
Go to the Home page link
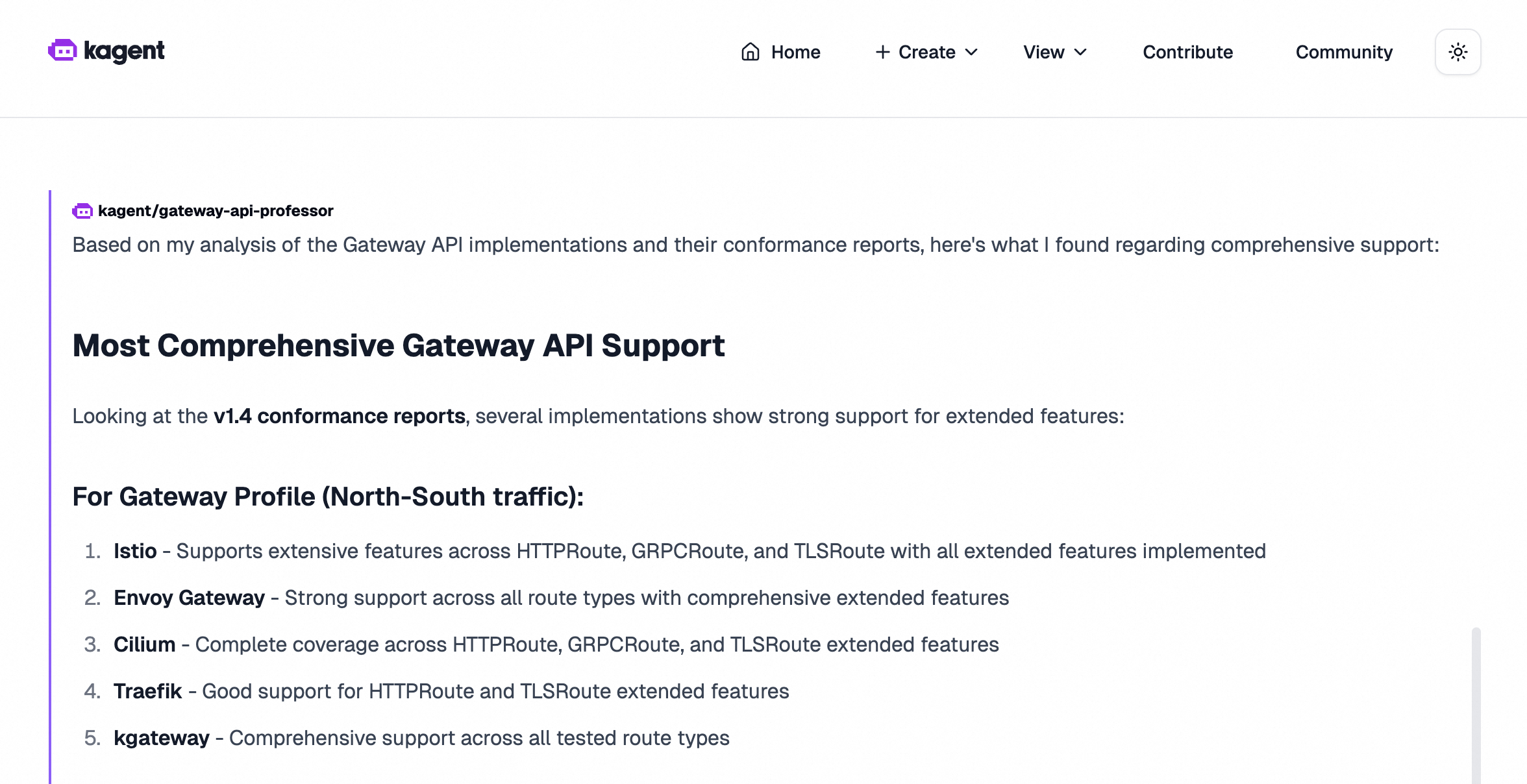point(795,52)
